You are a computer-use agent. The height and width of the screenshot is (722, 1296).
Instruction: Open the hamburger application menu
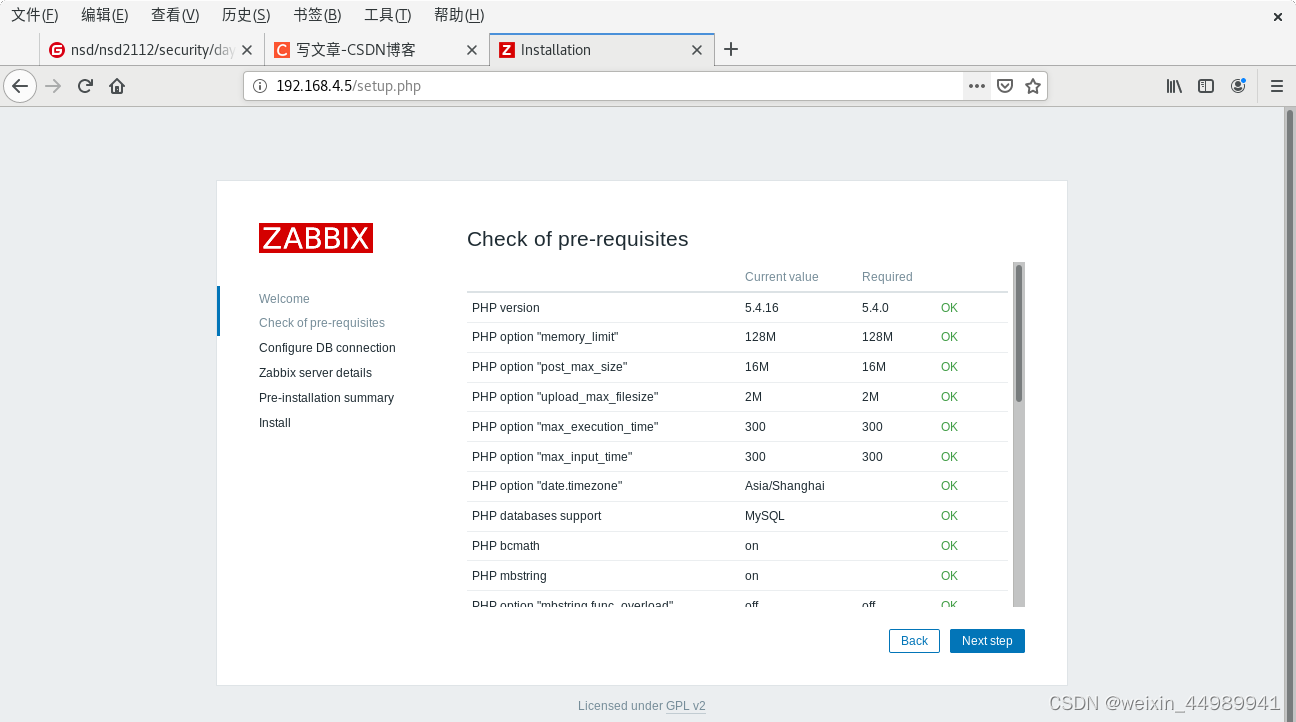pos(1276,86)
